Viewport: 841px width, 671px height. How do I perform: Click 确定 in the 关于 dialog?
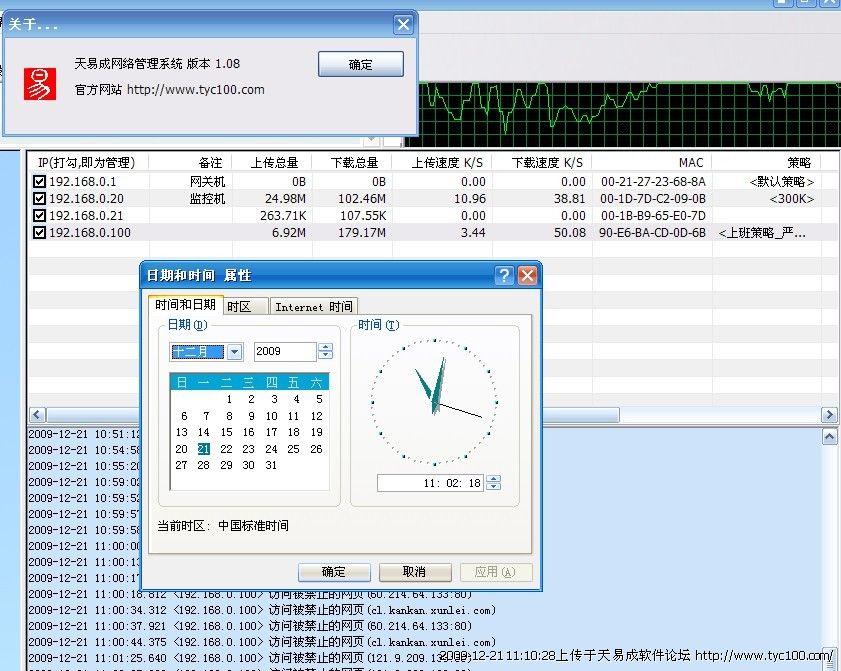(360, 64)
